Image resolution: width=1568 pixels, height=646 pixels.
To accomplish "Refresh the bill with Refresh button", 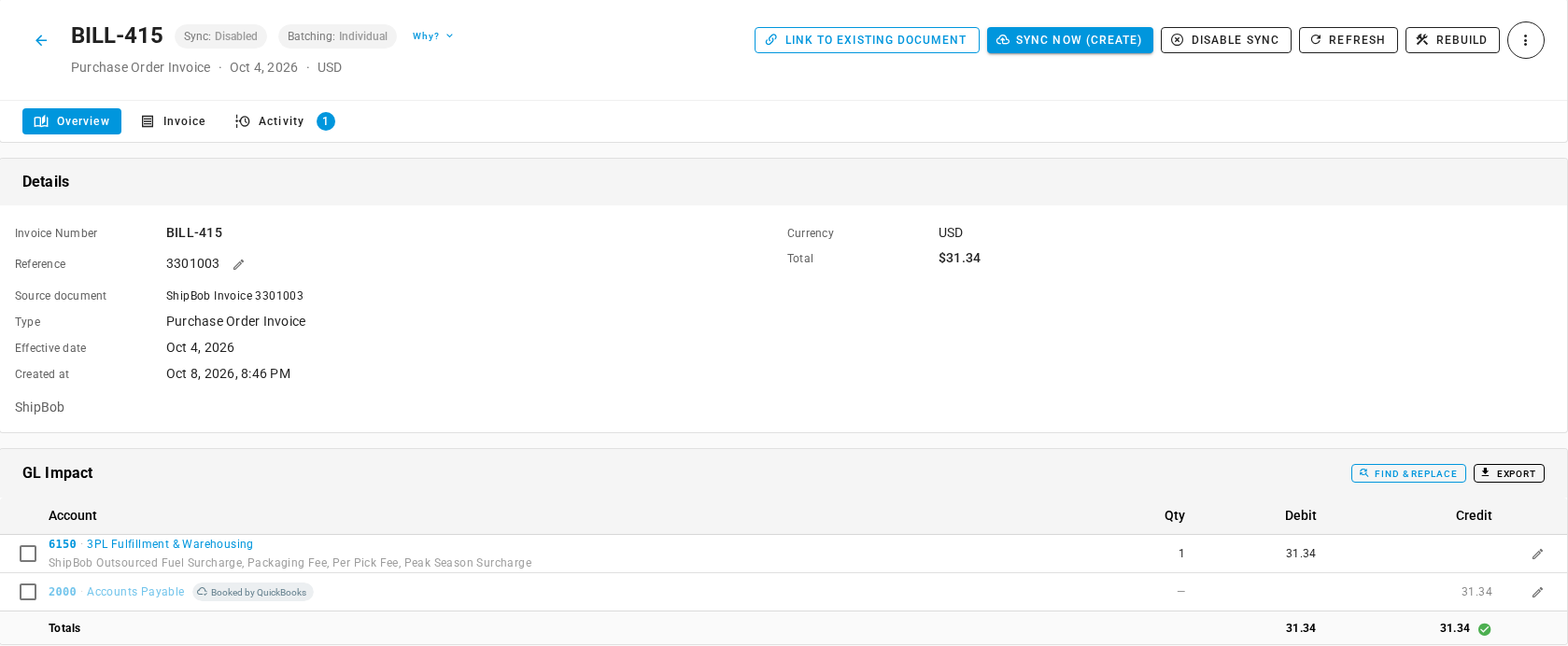I will click(1348, 40).
